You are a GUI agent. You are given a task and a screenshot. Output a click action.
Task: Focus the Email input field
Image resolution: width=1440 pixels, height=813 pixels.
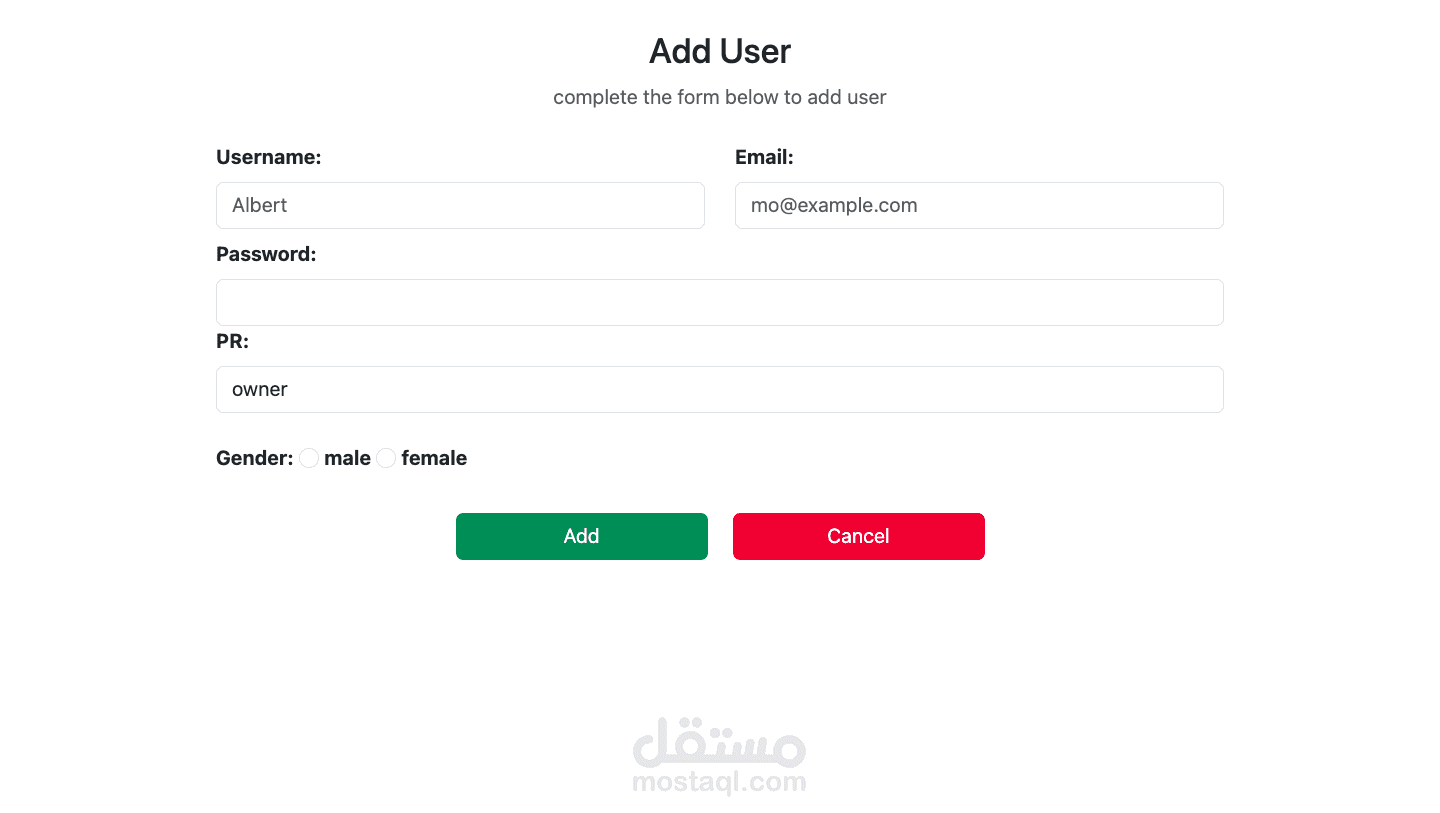click(979, 205)
